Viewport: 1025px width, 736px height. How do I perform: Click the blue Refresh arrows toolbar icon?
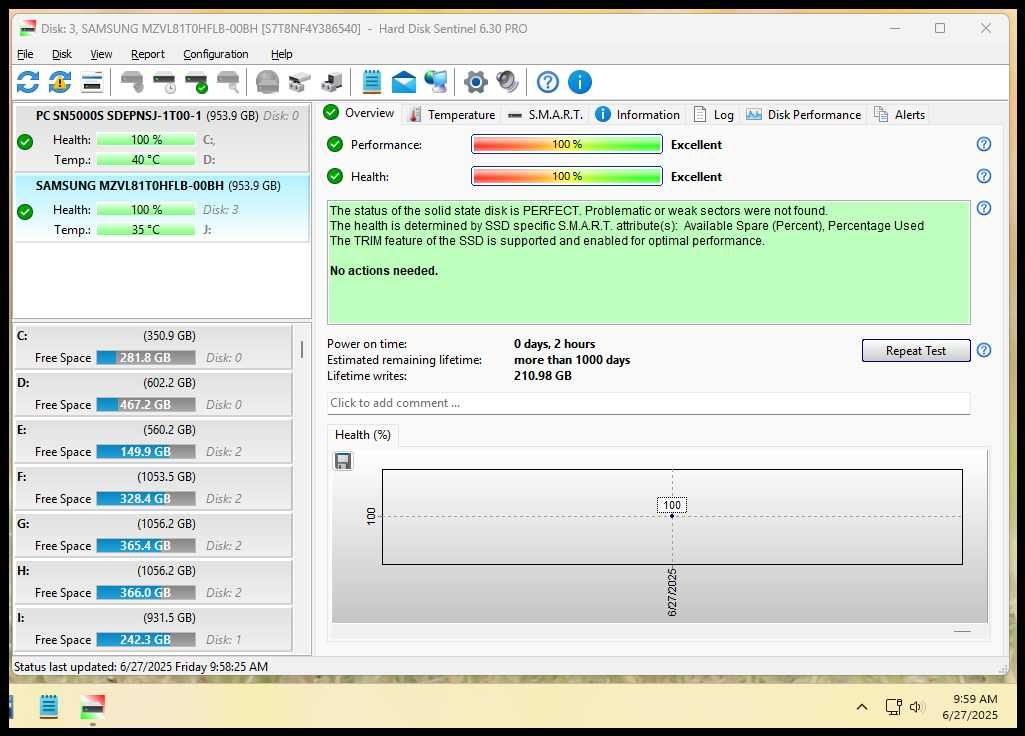coord(27,82)
